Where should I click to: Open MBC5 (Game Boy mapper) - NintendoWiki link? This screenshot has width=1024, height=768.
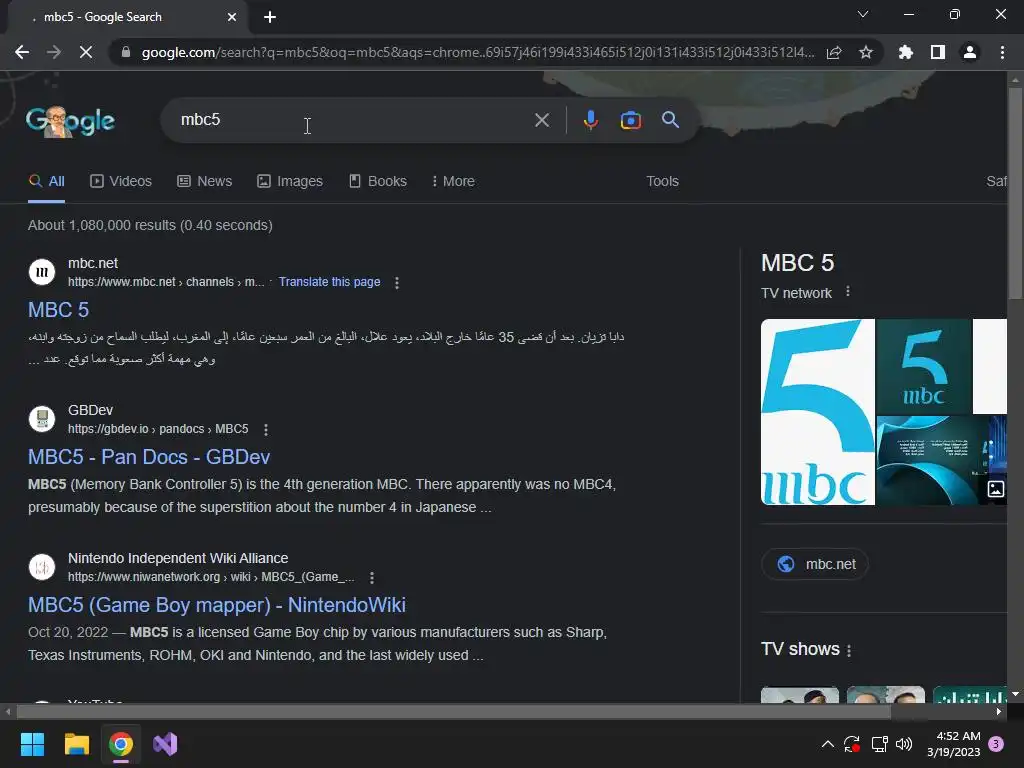[217, 605]
